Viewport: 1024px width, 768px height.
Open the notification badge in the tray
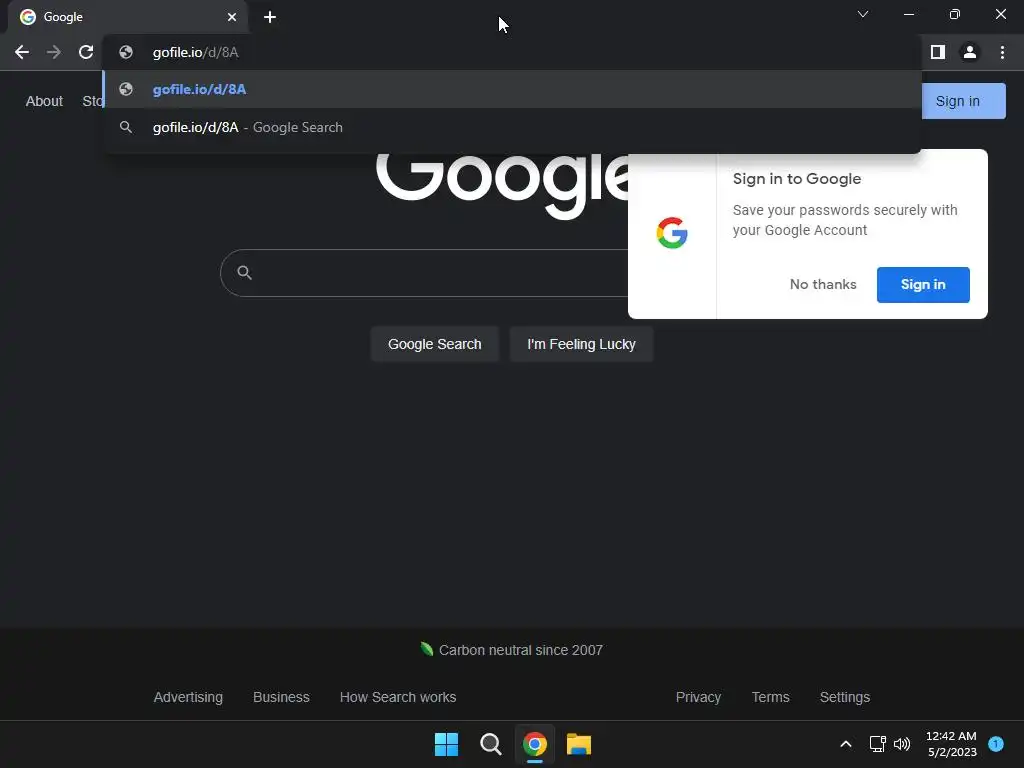(x=996, y=744)
